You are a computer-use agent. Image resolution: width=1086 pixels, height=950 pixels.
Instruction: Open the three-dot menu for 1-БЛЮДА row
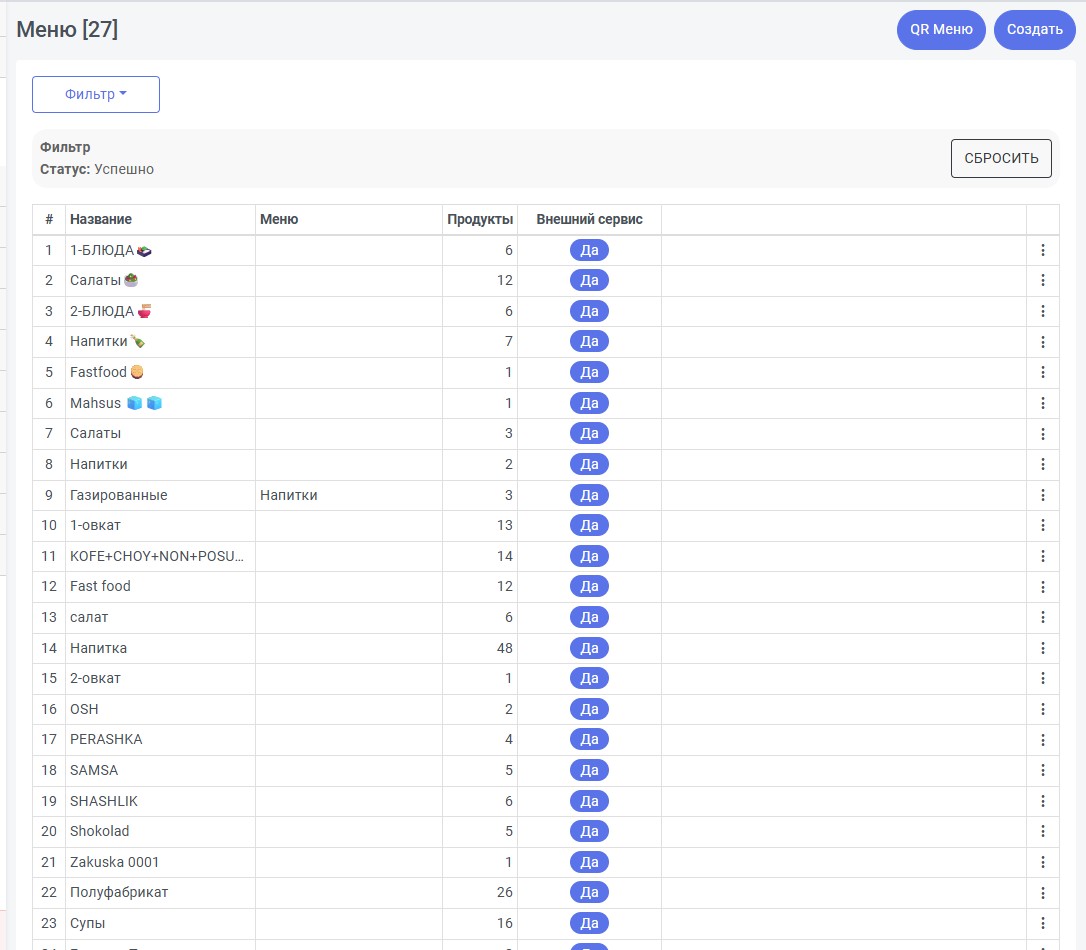pyautogui.click(x=1042, y=250)
